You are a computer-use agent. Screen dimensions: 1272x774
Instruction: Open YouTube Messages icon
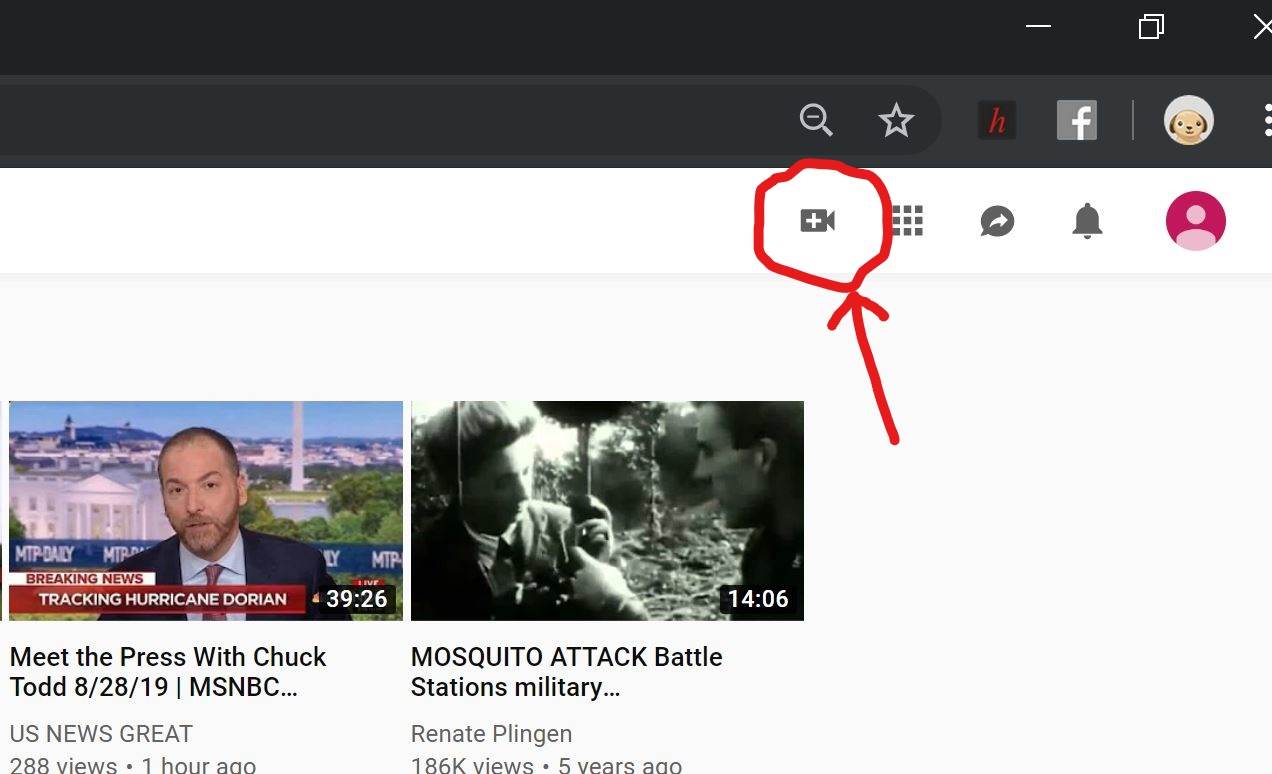(x=996, y=220)
